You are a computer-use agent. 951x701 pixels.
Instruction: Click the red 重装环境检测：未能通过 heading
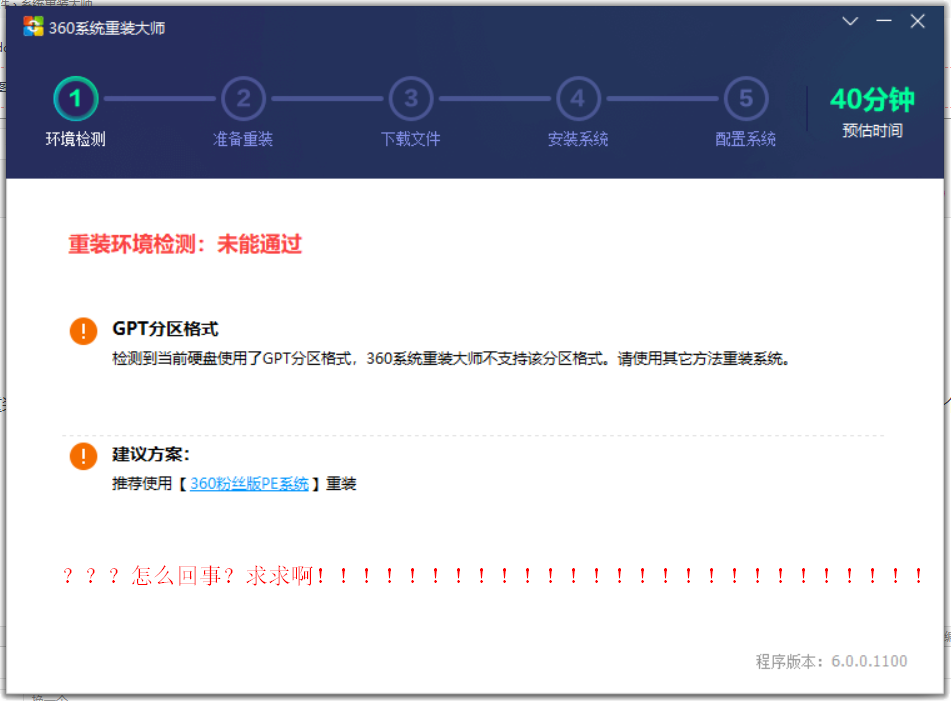[185, 244]
